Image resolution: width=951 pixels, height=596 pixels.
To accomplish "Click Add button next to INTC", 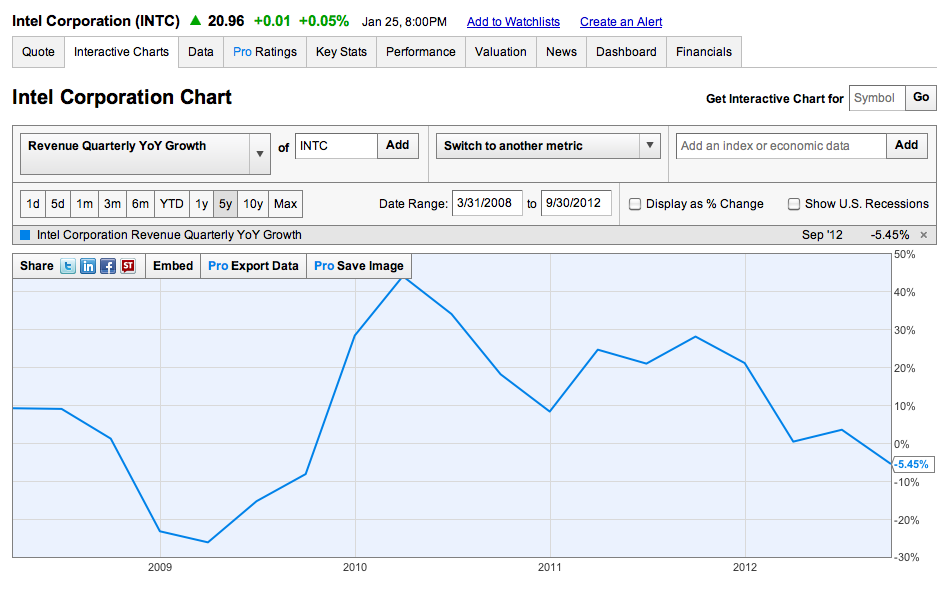I will (398, 146).
